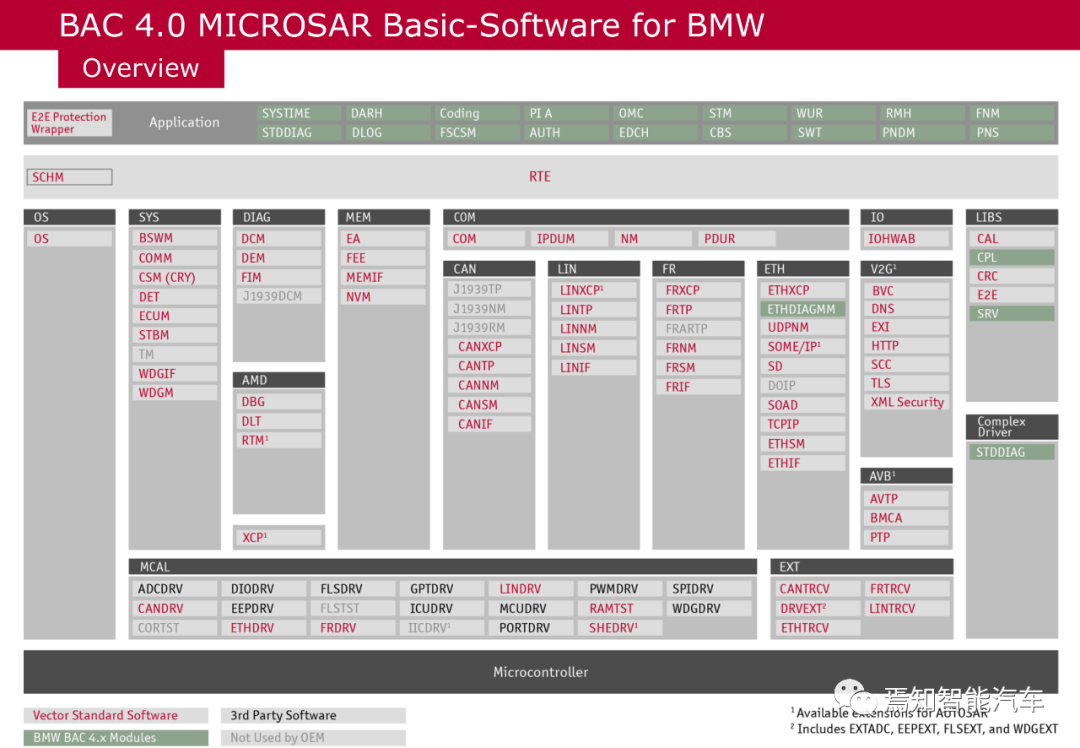Viewport: 1080px width, 748px height.
Task: Select the FRARTP module
Action: 698,329
